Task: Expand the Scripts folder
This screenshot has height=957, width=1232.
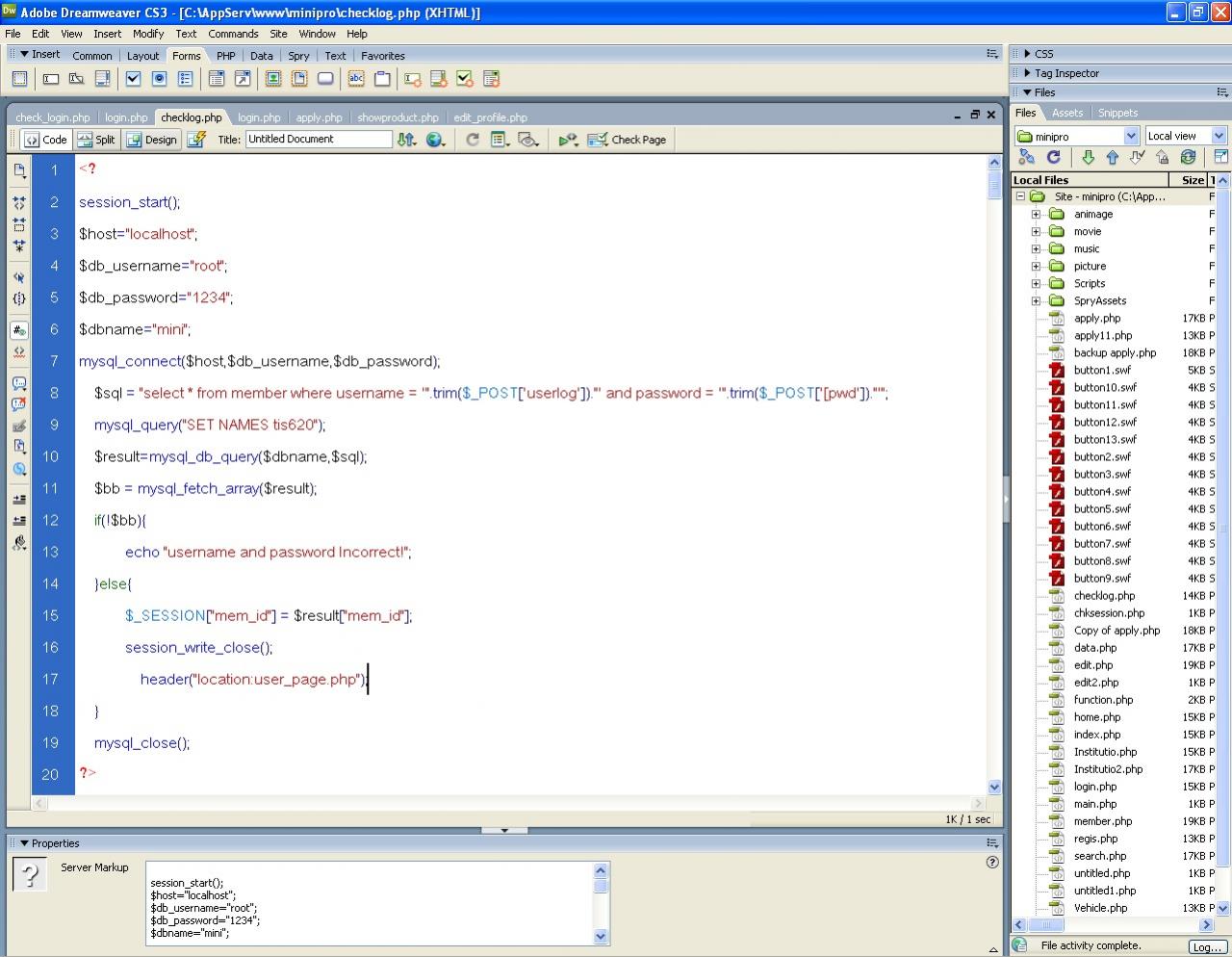Action: [1036, 284]
